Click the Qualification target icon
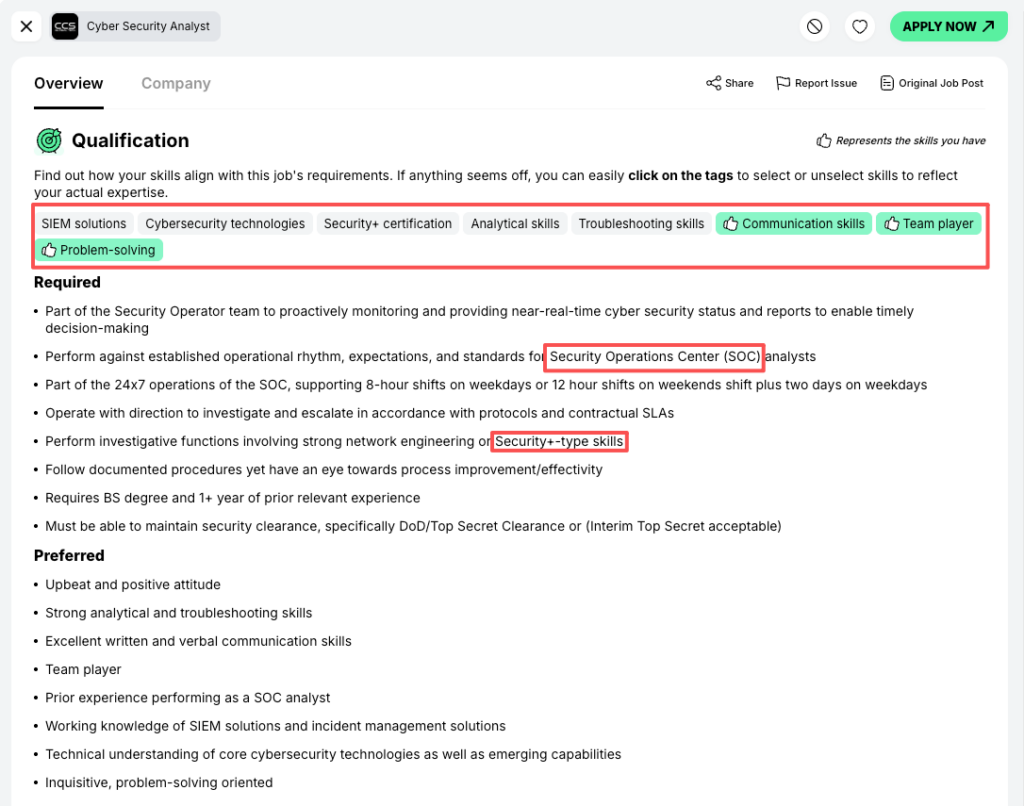 [x=49, y=140]
